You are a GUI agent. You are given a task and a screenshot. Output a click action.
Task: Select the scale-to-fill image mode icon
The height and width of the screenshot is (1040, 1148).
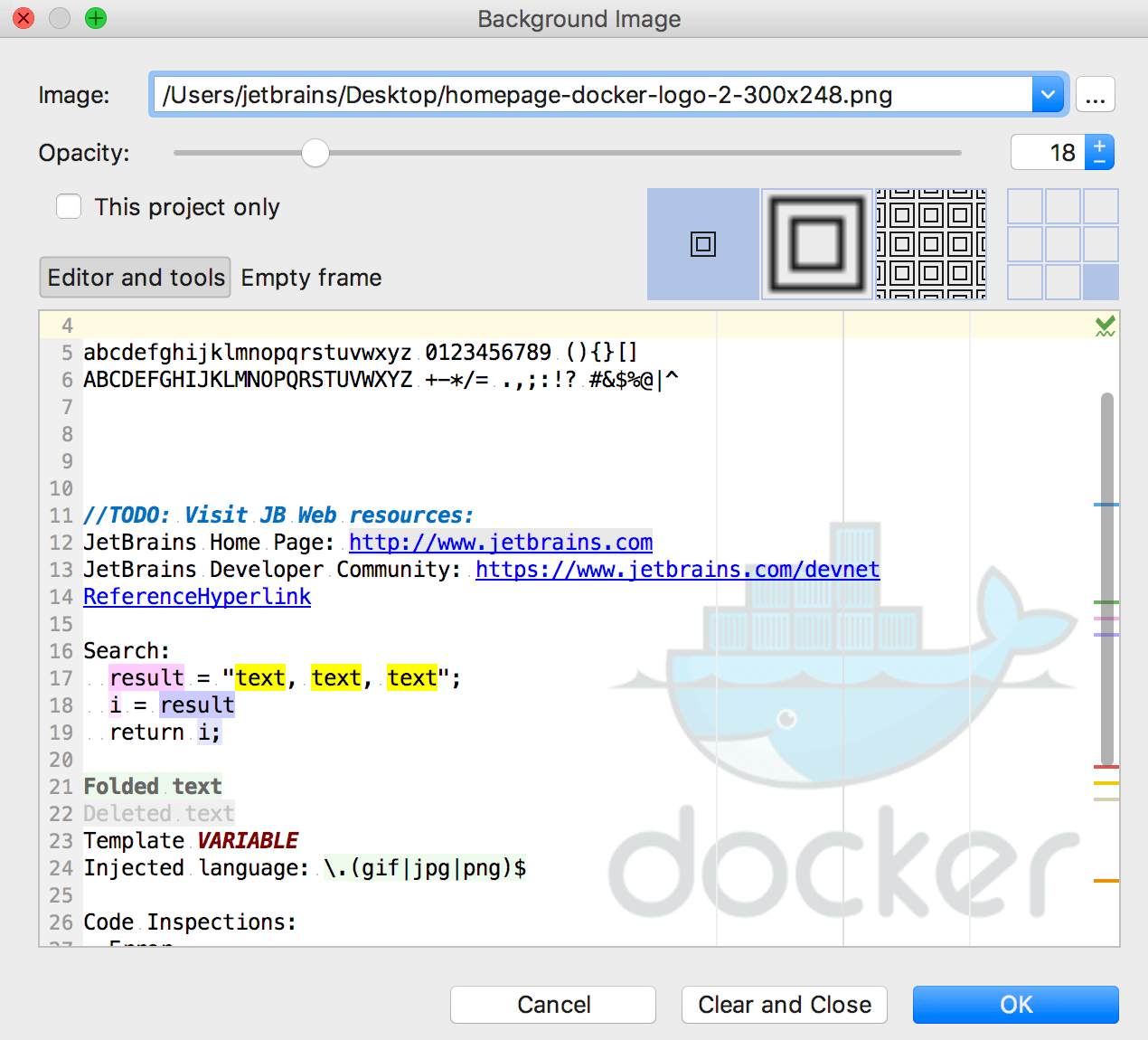click(817, 244)
